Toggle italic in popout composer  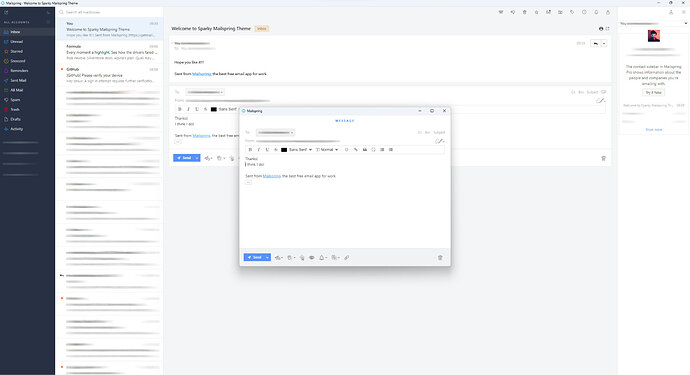point(259,150)
